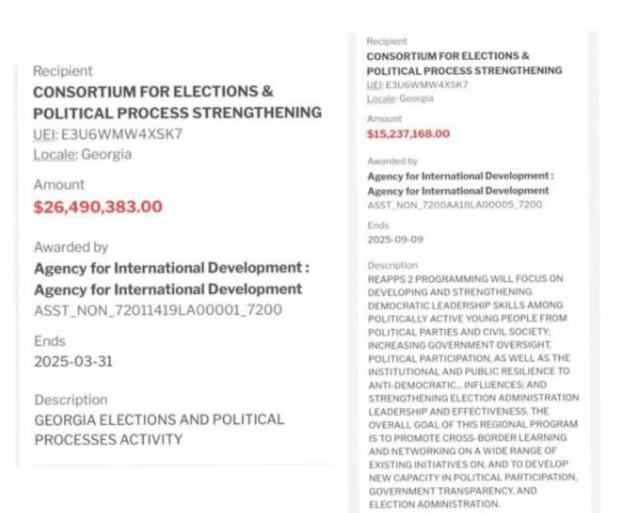Open the left card's Consortium for Elections recipient title
Screen dimensions: 630x513
pos(177,101)
